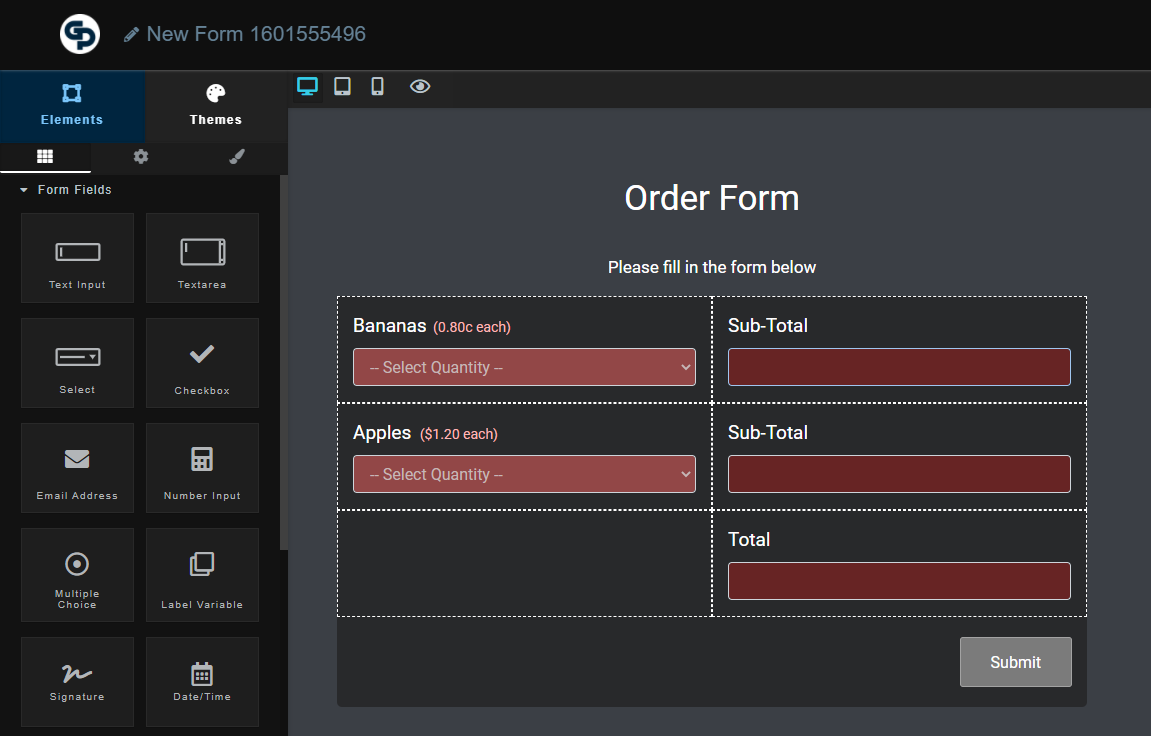Click the pencil icon to rename form
This screenshot has height=736, width=1151.
click(131, 34)
